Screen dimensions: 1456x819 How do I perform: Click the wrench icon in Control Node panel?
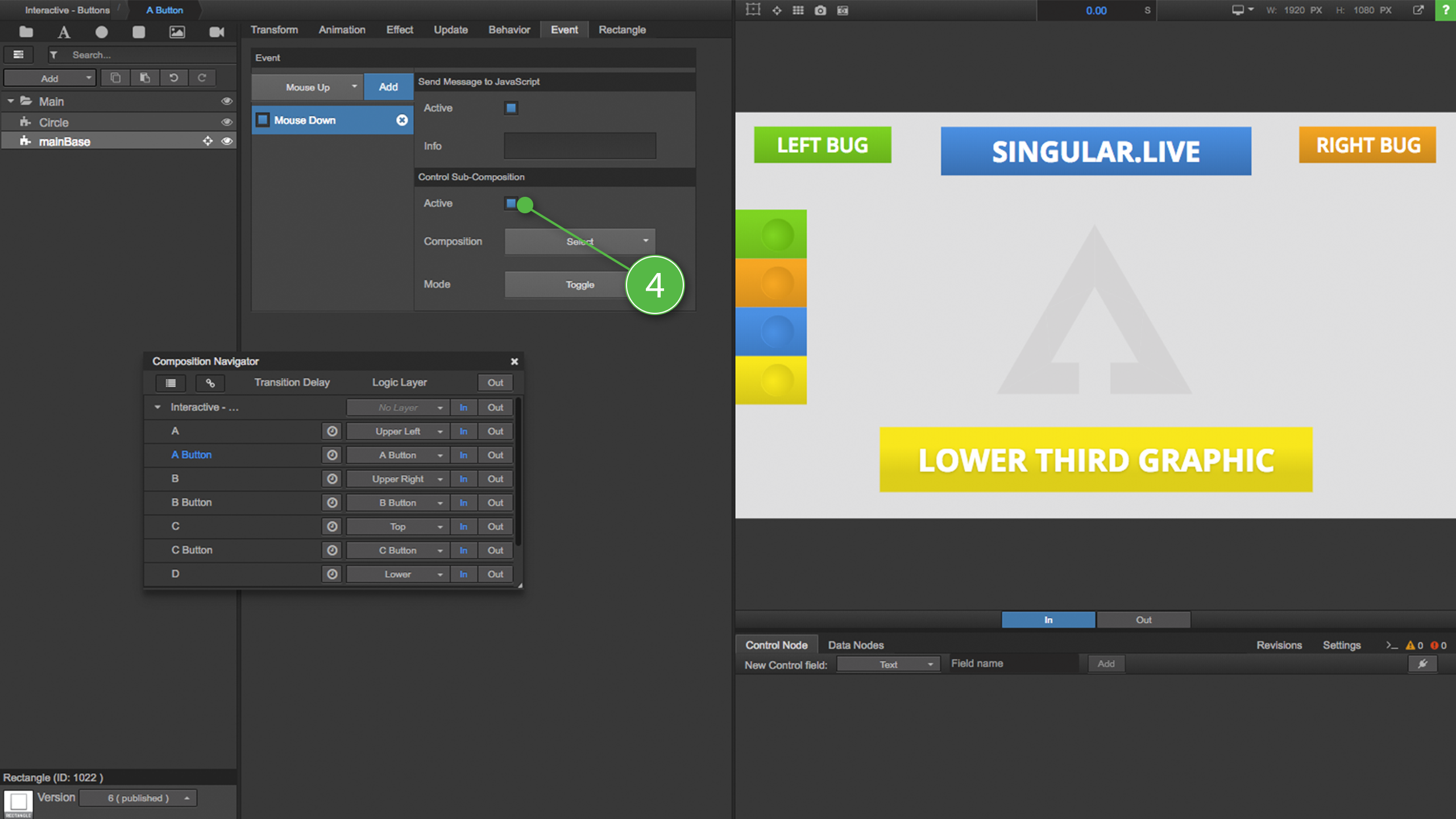pyautogui.click(x=1422, y=664)
